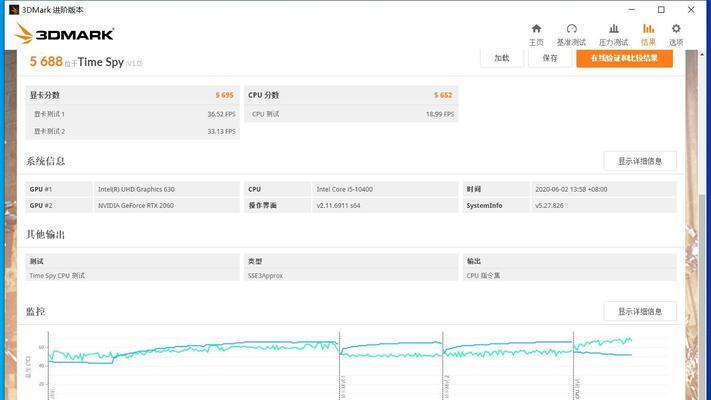This screenshot has height=400, width=711.
Task: Select SystemInfo version v5.27.826
Action: [549, 206]
